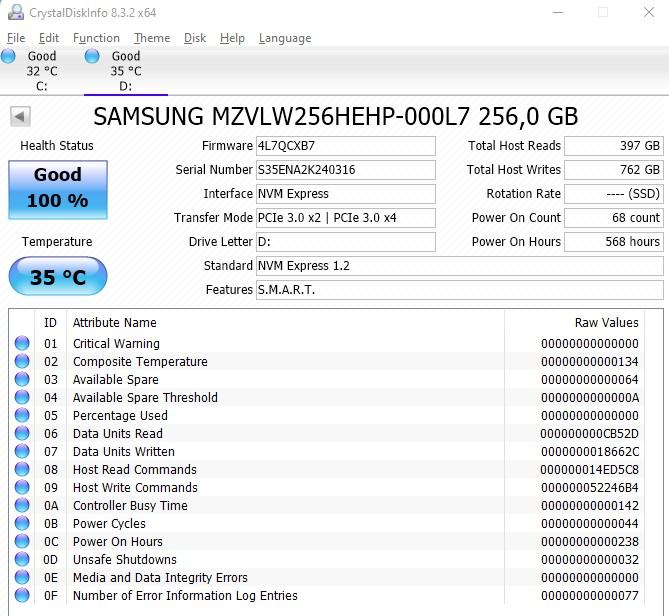Click the status orb for Data Units Written
This screenshot has height=616, width=669.
point(22,451)
